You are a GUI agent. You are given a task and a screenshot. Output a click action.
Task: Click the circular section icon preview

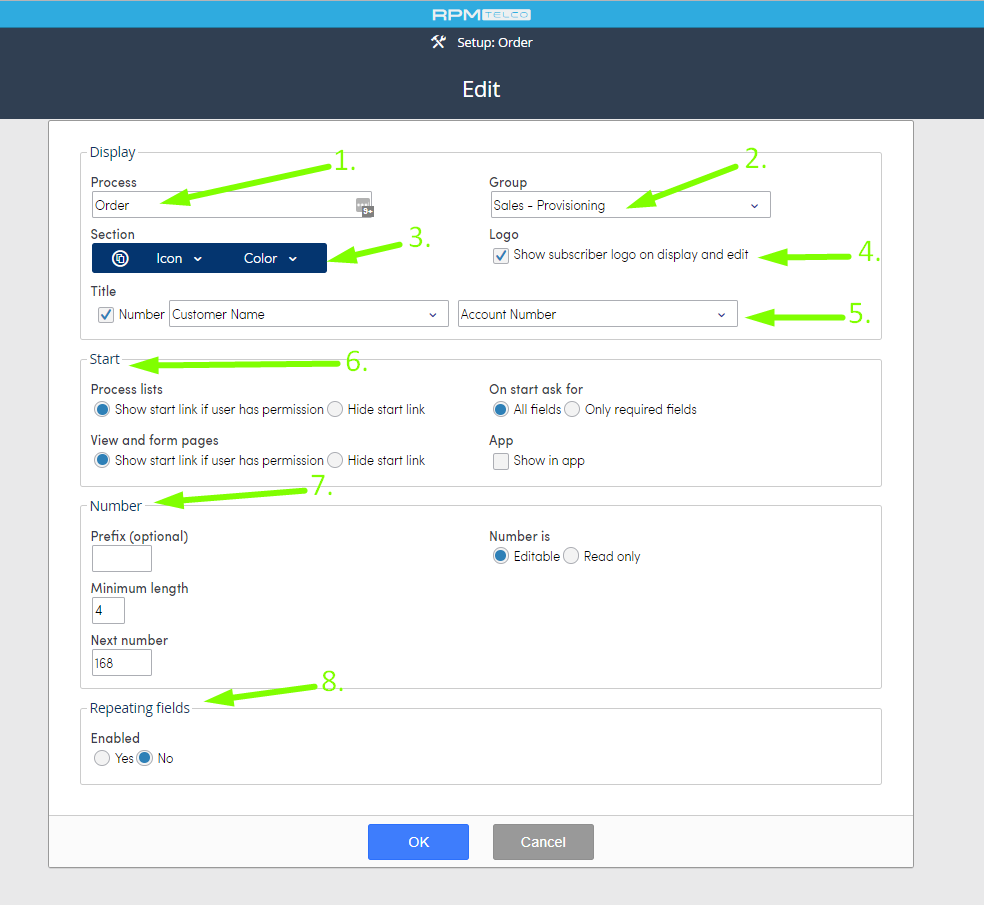click(x=119, y=257)
